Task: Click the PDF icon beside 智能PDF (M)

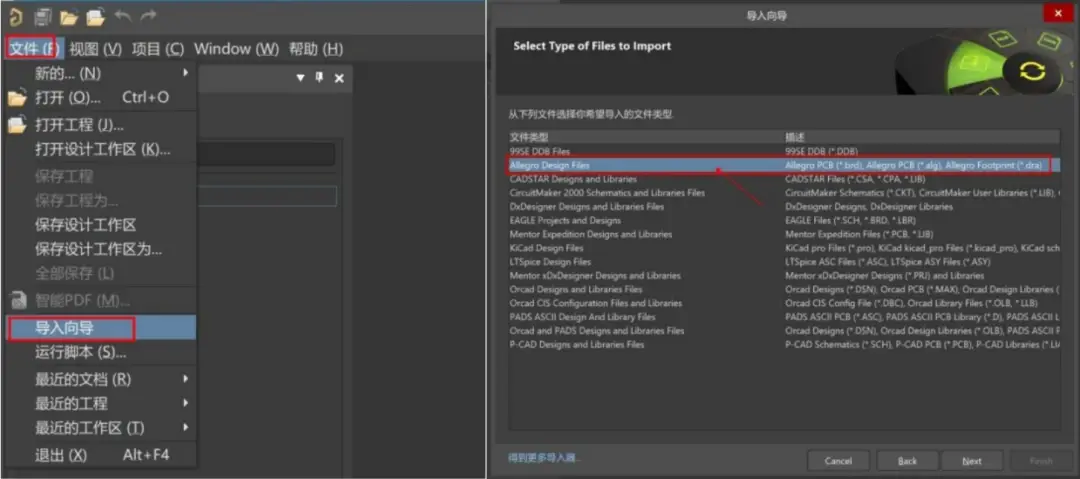Action: 17,300
